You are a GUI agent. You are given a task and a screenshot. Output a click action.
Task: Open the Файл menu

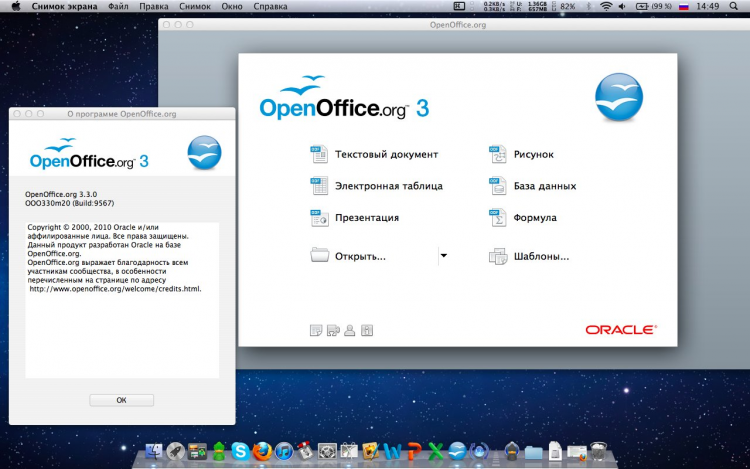click(118, 6)
